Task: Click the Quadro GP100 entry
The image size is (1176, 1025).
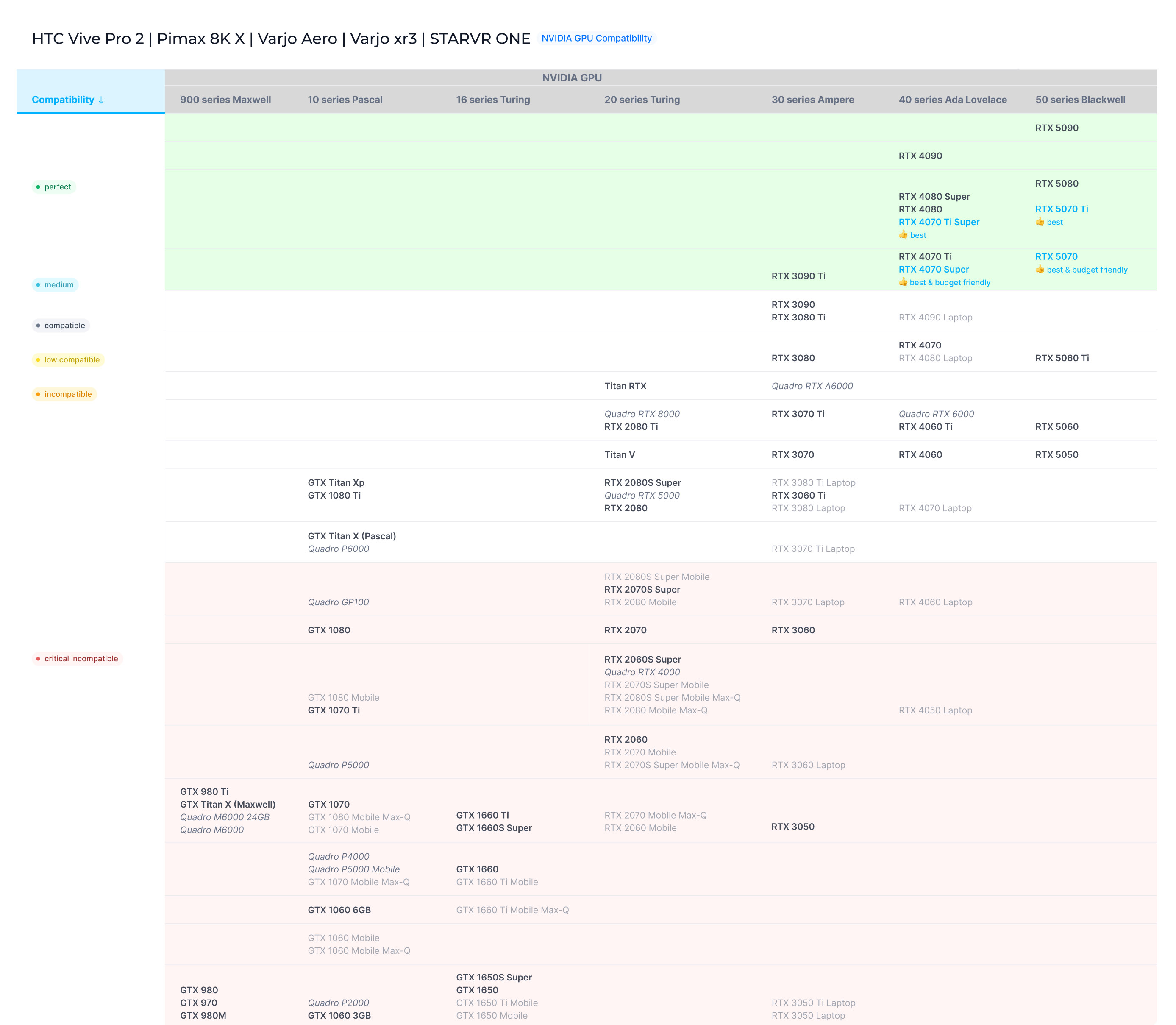Action: tap(339, 602)
